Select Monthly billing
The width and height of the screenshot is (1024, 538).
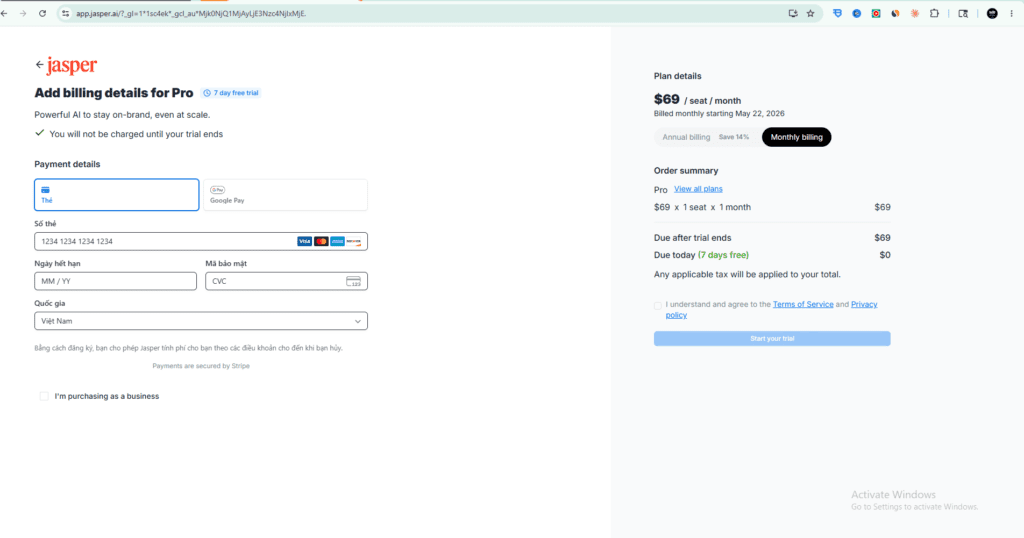796,137
